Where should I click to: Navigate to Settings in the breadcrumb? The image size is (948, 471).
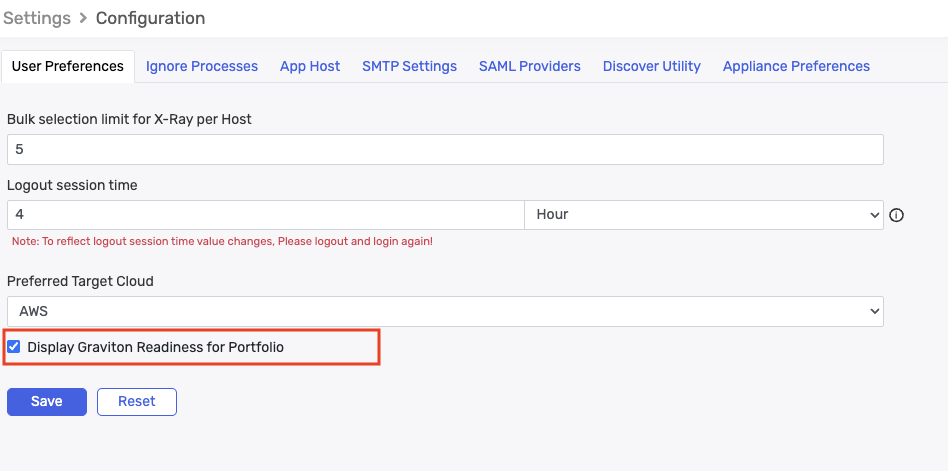(x=37, y=18)
